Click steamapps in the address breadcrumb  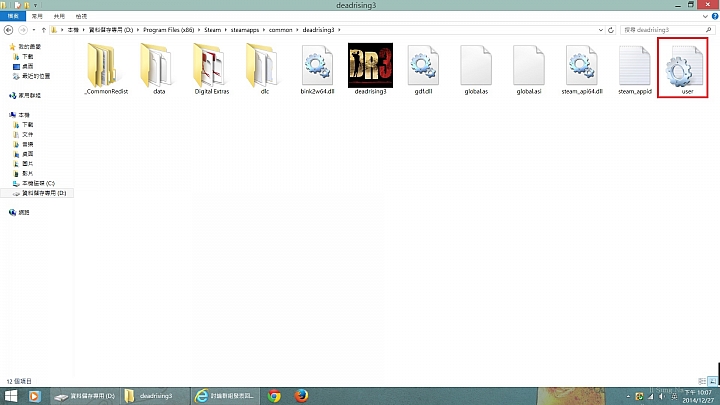[x=245, y=30]
